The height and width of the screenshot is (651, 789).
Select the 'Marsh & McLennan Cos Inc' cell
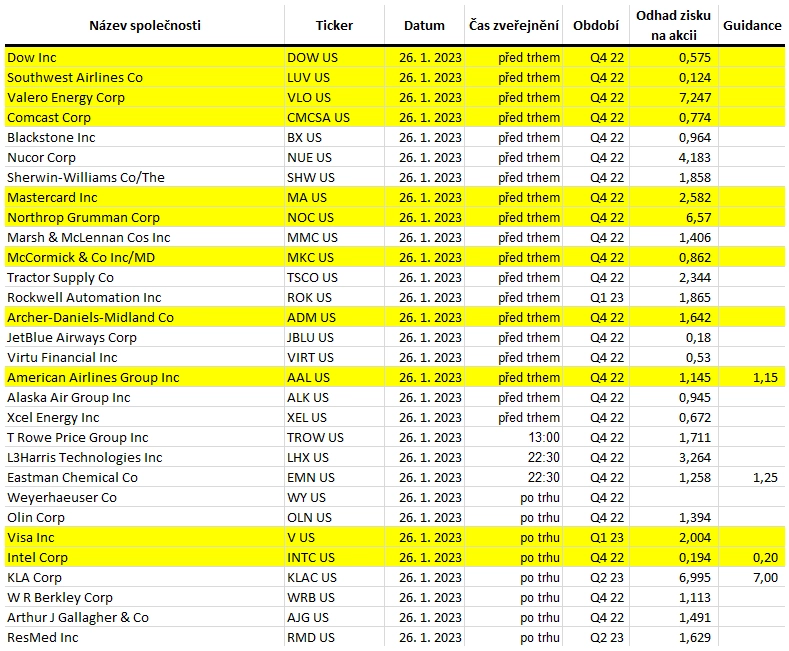(x=144, y=237)
